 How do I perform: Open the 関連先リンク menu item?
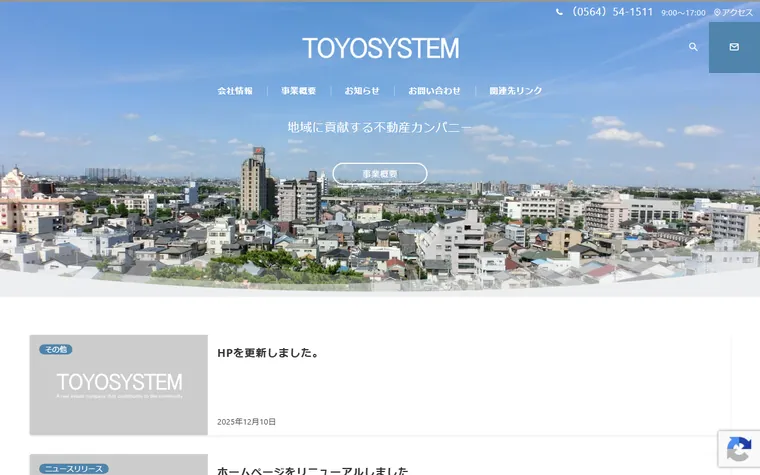516,91
